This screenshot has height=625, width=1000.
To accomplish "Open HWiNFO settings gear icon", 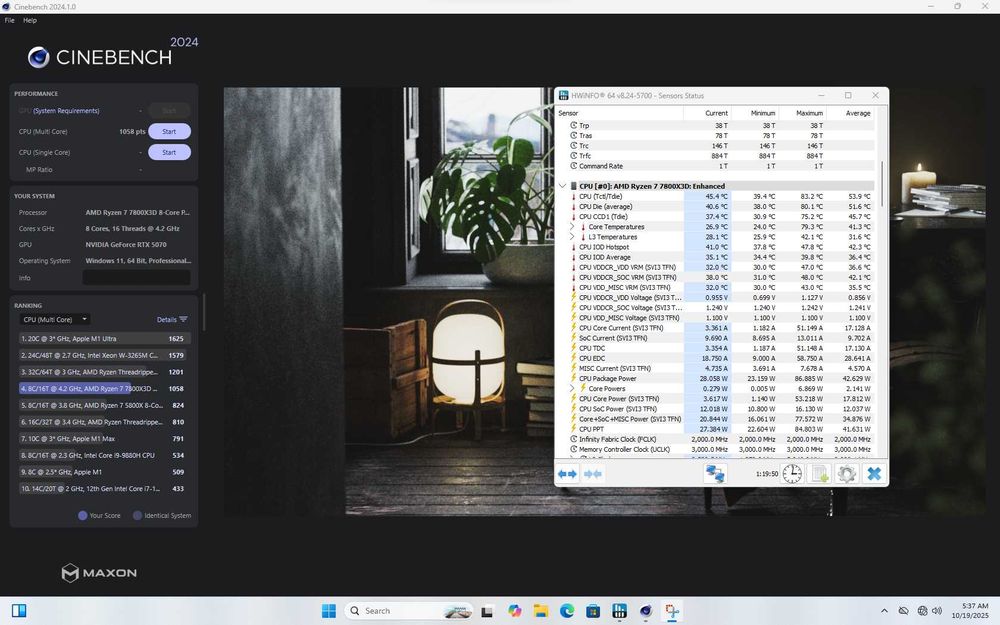I will click(x=846, y=474).
